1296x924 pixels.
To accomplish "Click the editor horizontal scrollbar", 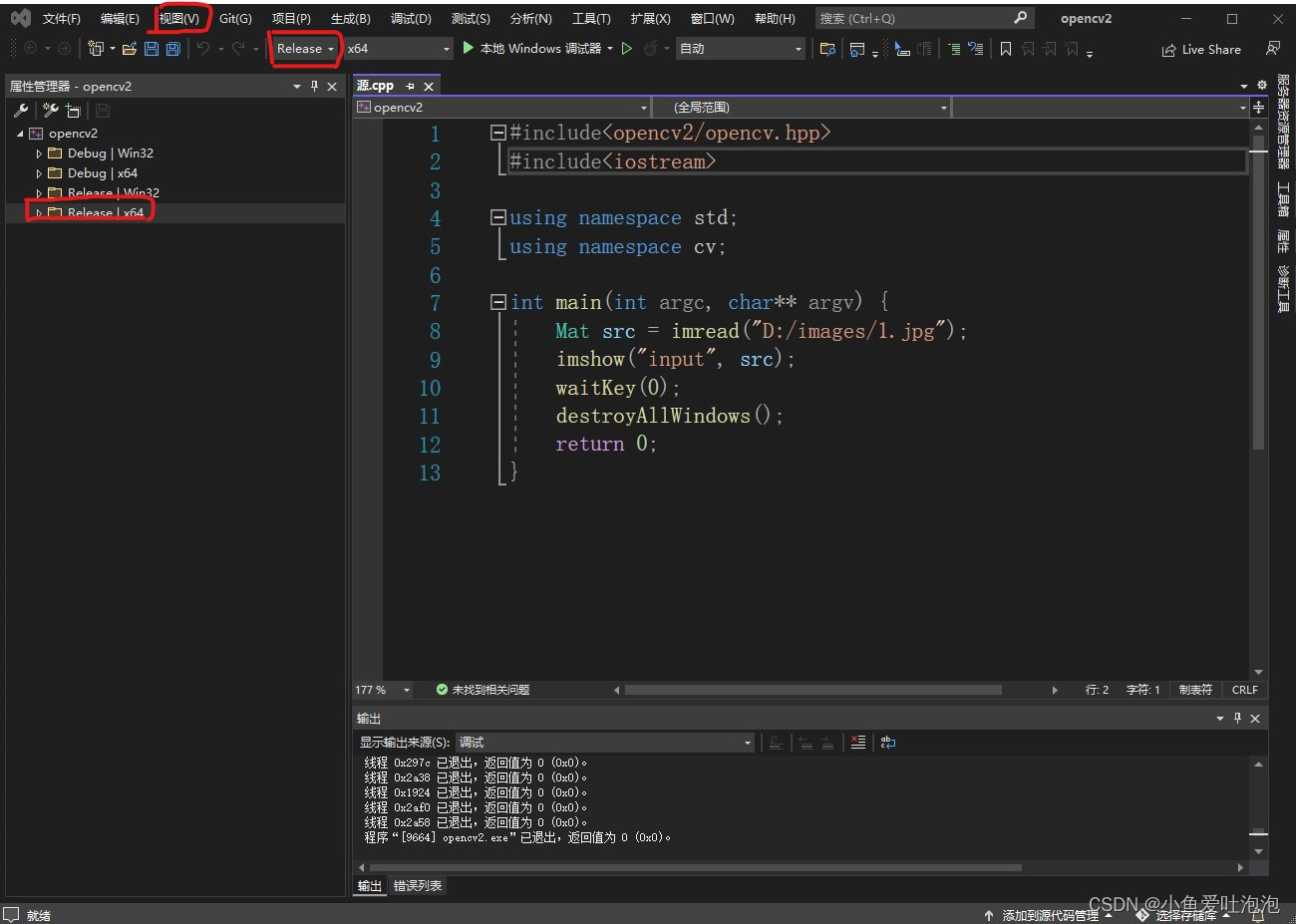I will [x=812, y=690].
